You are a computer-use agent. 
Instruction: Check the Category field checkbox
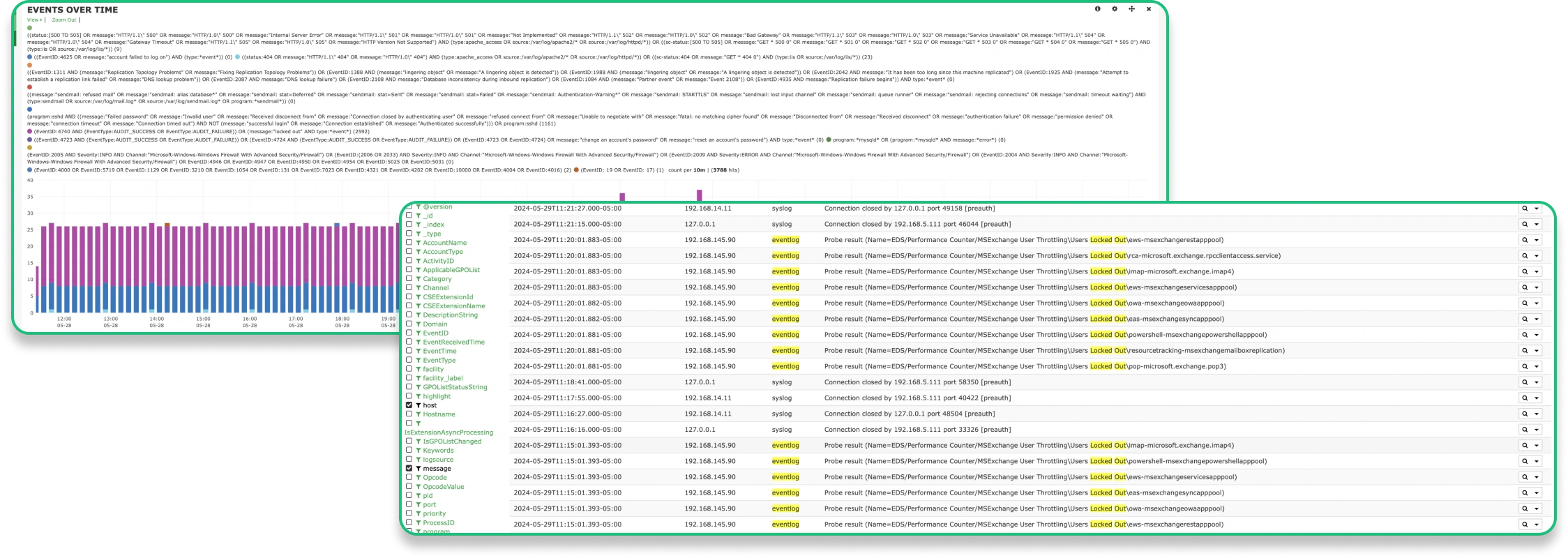point(409,278)
